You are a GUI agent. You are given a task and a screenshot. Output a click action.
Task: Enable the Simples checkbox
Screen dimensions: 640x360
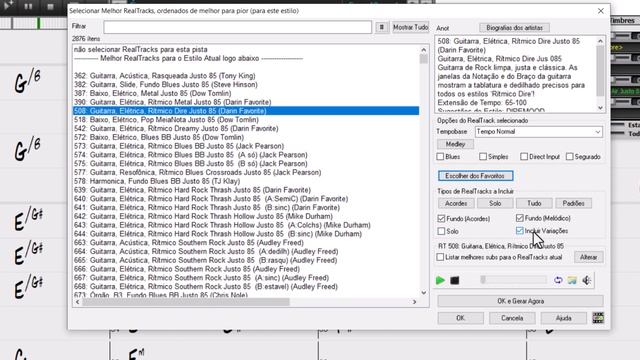click(483, 157)
